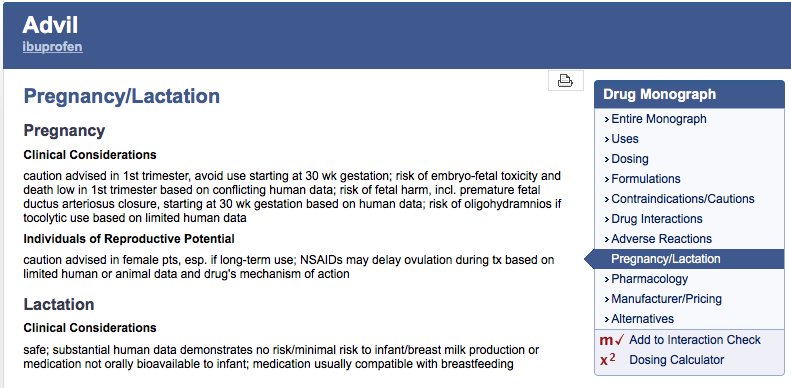Click the red m-check interaction icon
The height and width of the screenshot is (388, 791).
(x=611, y=340)
